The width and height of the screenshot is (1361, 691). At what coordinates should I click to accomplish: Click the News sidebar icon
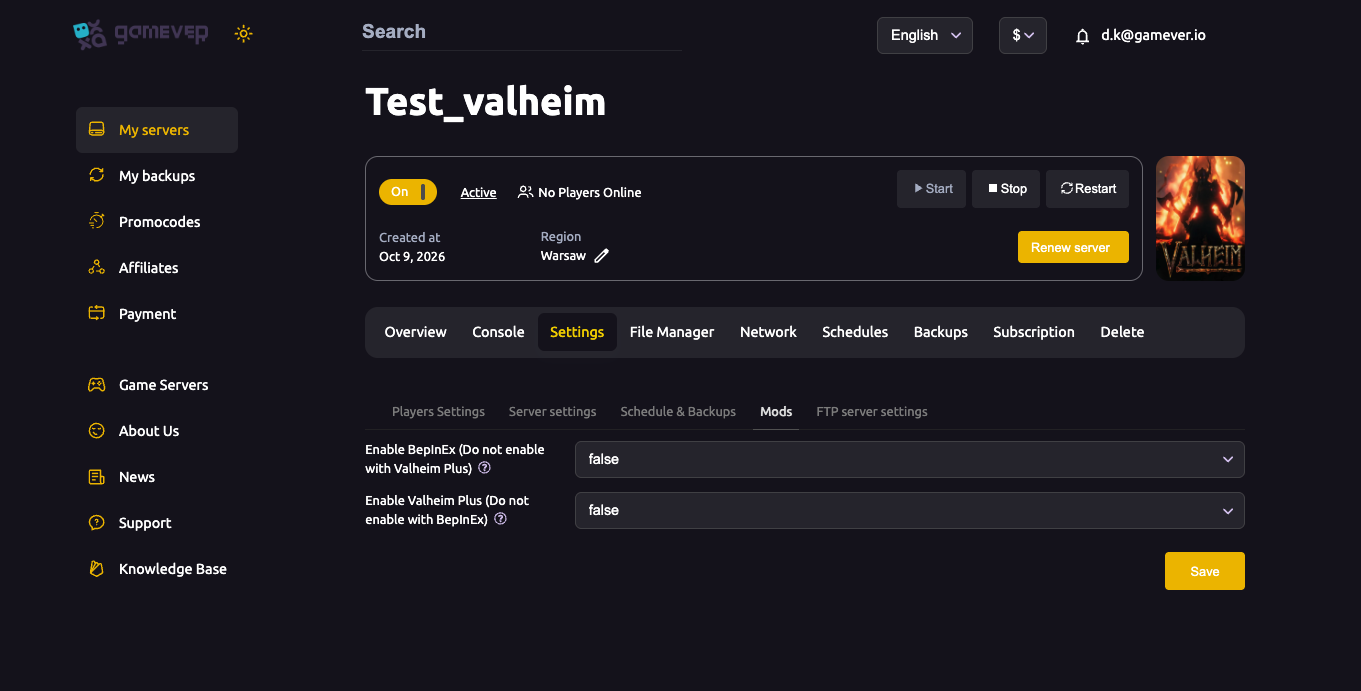(97, 476)
